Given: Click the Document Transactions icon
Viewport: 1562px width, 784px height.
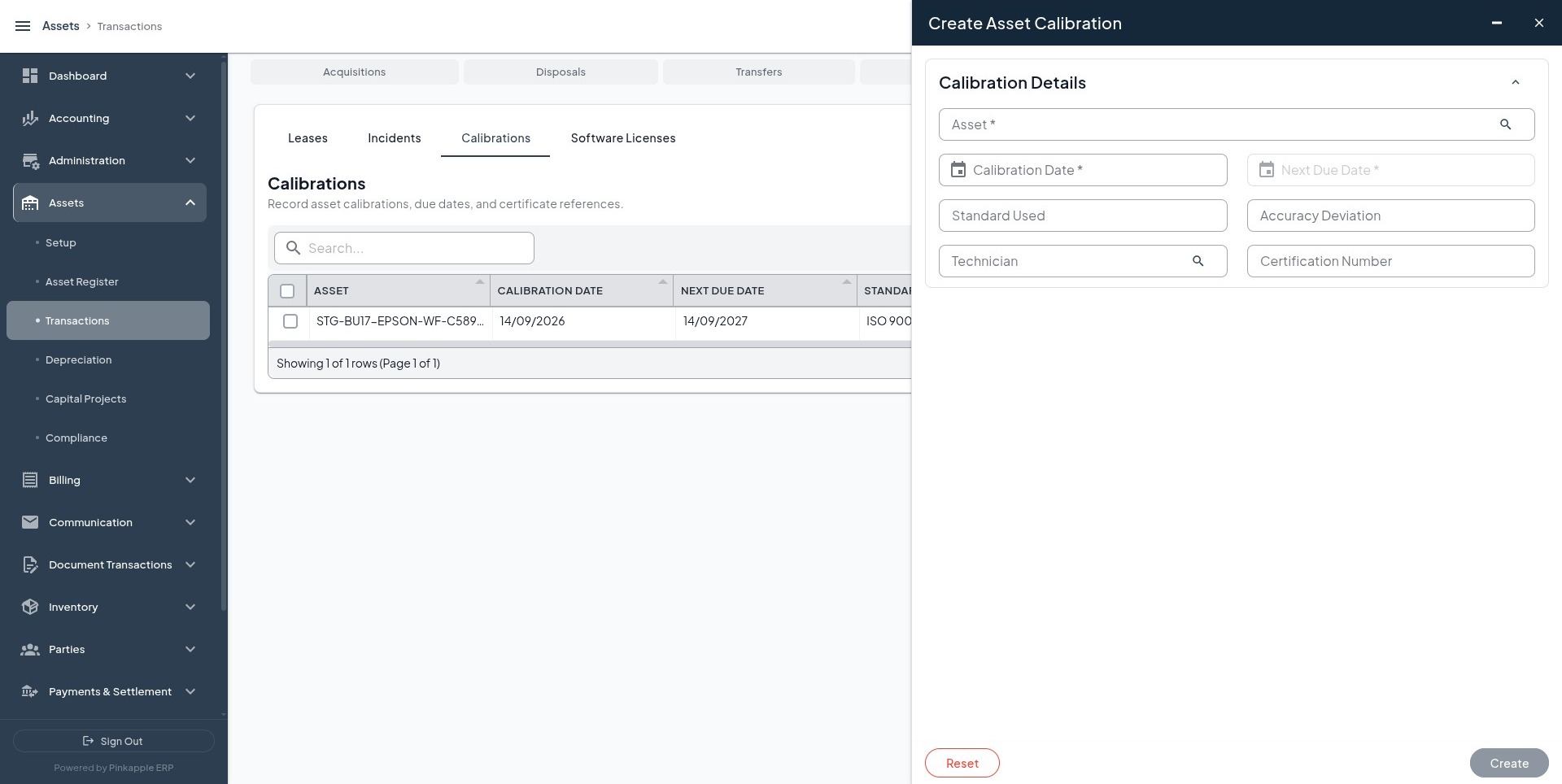Looking at the screenshot, I should [30, 564].
